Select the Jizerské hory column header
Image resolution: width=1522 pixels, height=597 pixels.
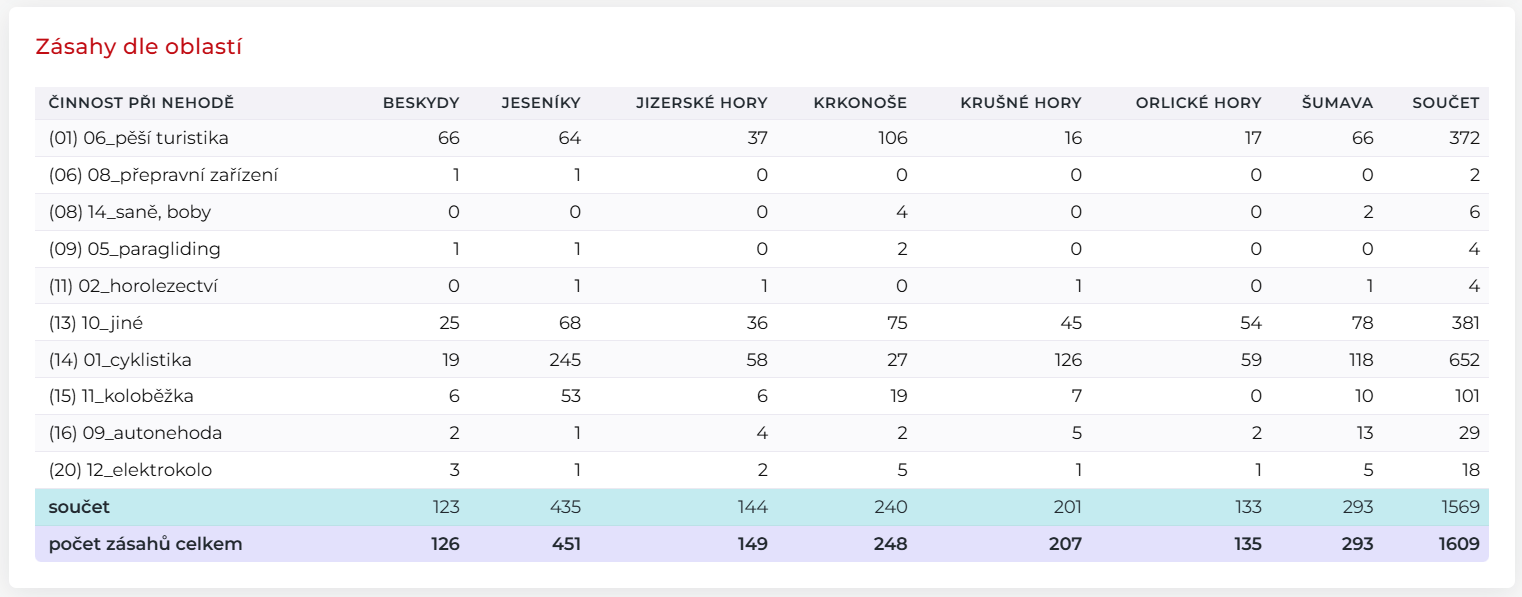tap(701, 103)
